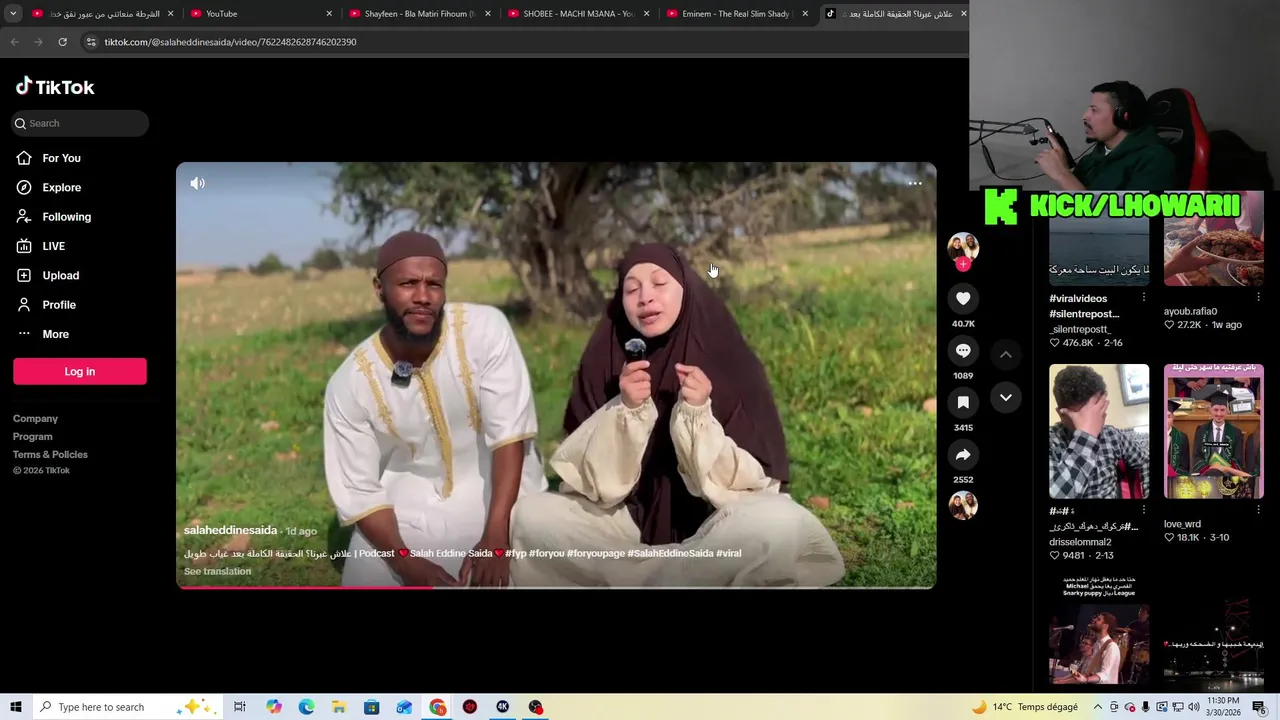Click the _silentrepostt_ username
The image size is (1280, 720).
coord(1080,329)
